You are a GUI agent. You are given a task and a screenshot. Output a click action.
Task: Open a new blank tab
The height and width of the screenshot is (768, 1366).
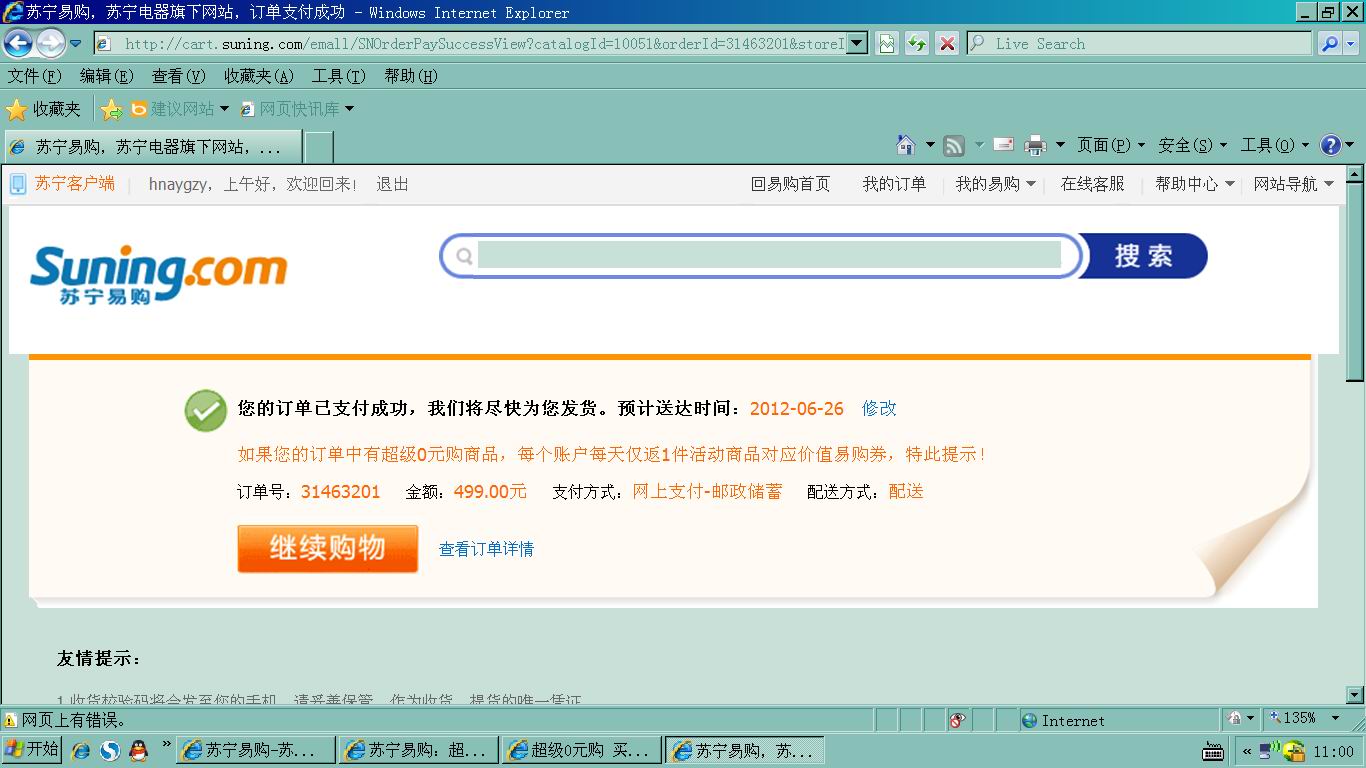pos(319,147)
